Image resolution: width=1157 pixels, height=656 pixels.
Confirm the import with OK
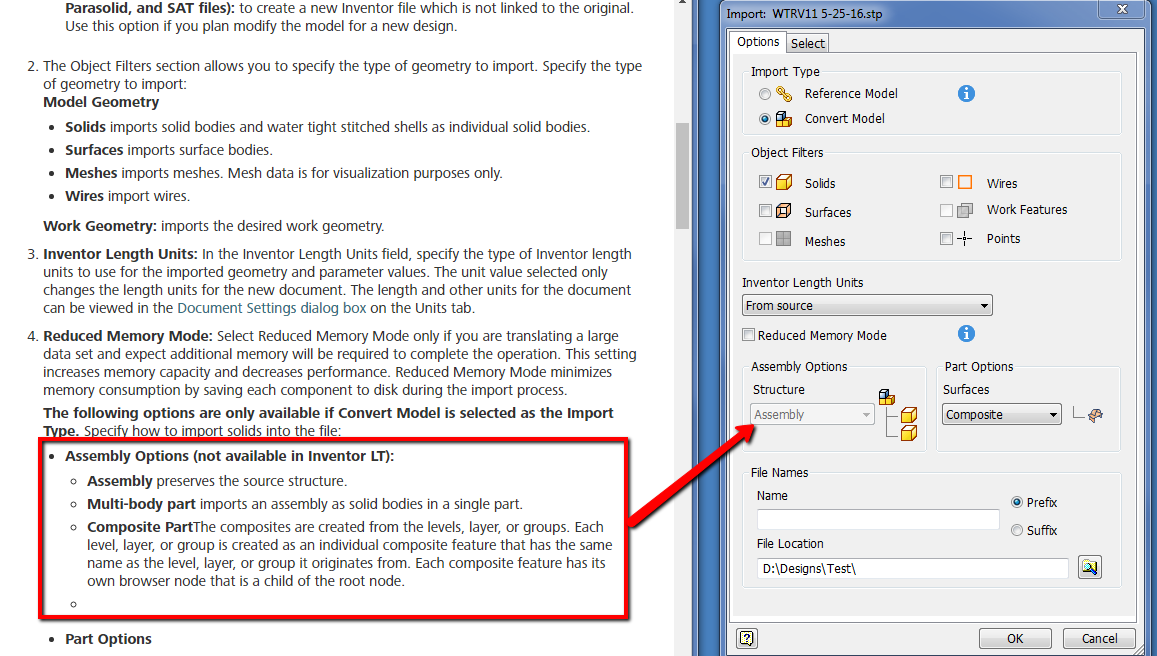[1014, 638]
